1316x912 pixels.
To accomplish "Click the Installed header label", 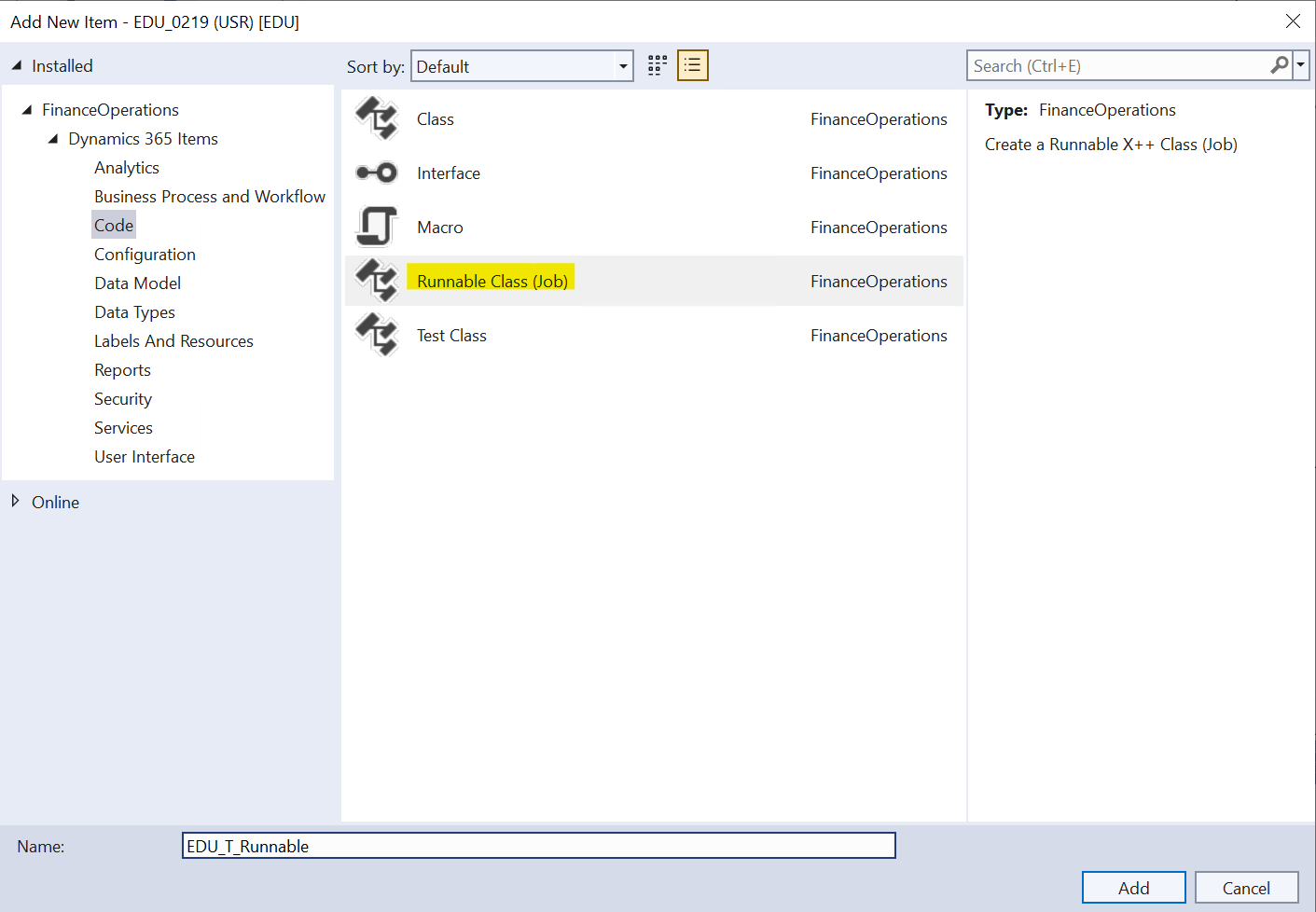I will click(x=62, y=66).
